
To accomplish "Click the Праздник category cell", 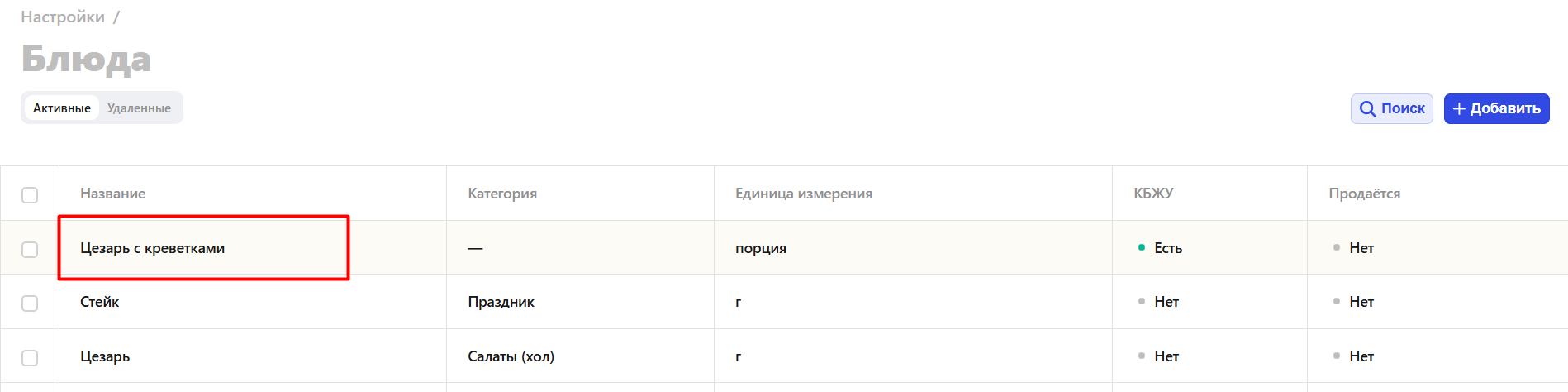I will 501,302.
